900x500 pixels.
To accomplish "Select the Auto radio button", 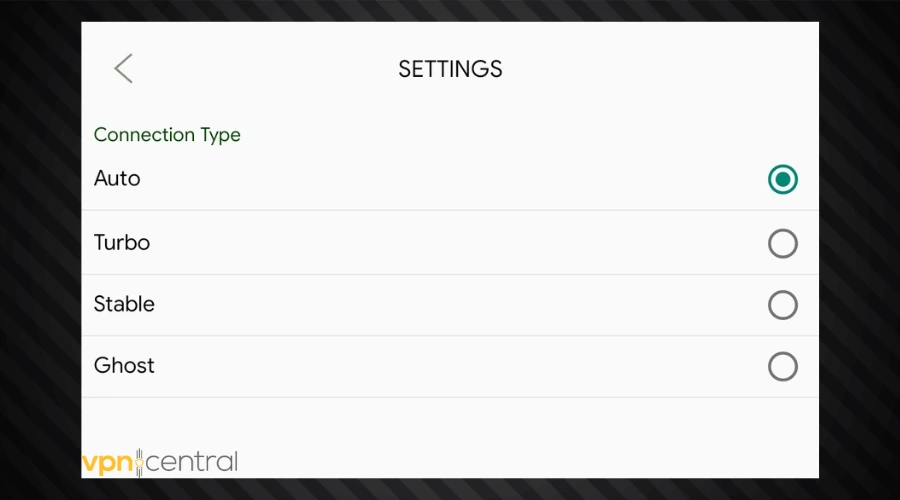I will pos(783,180).
